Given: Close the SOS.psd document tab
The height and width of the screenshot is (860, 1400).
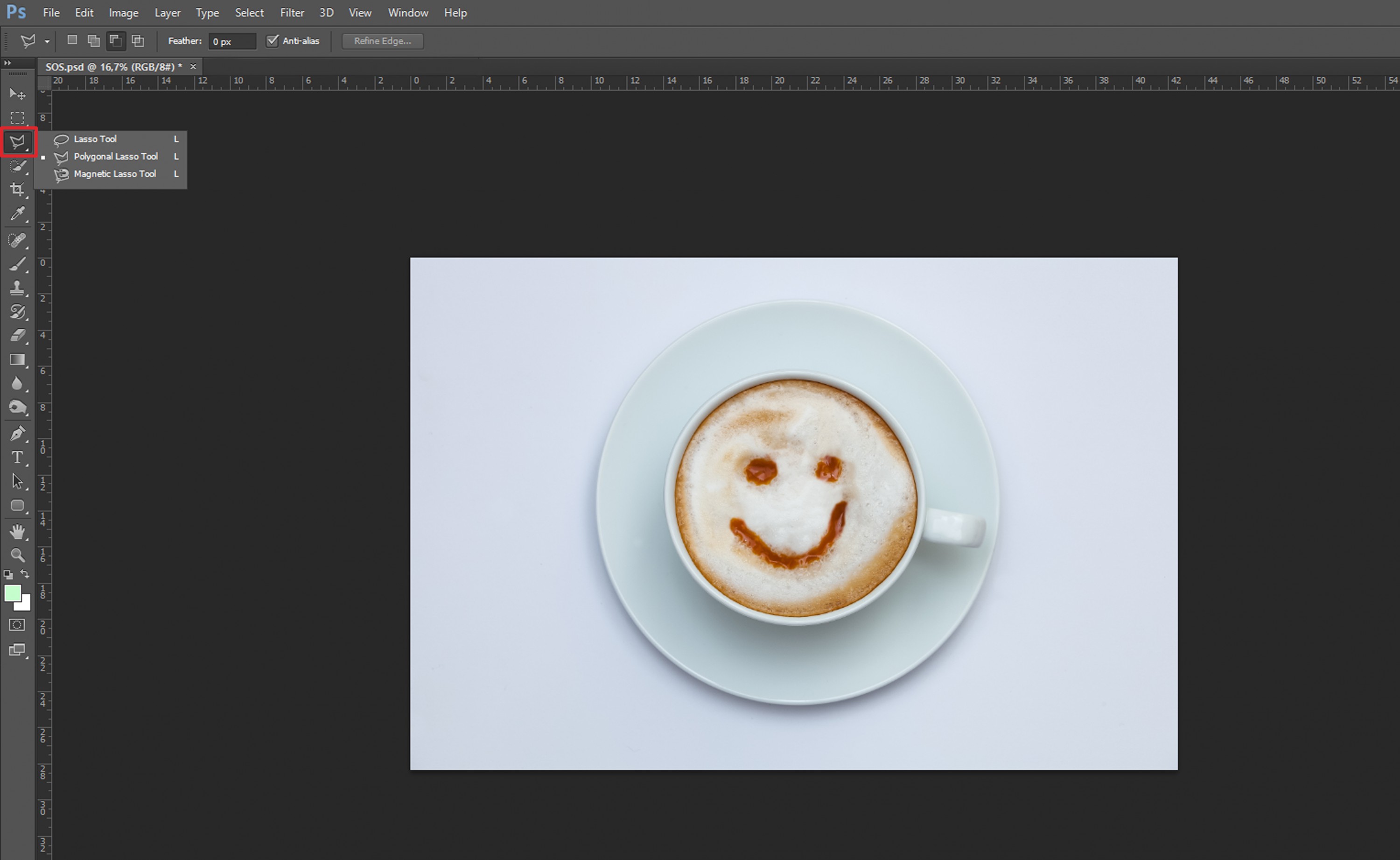Looking at the screenshot, I should pos(193,67).
